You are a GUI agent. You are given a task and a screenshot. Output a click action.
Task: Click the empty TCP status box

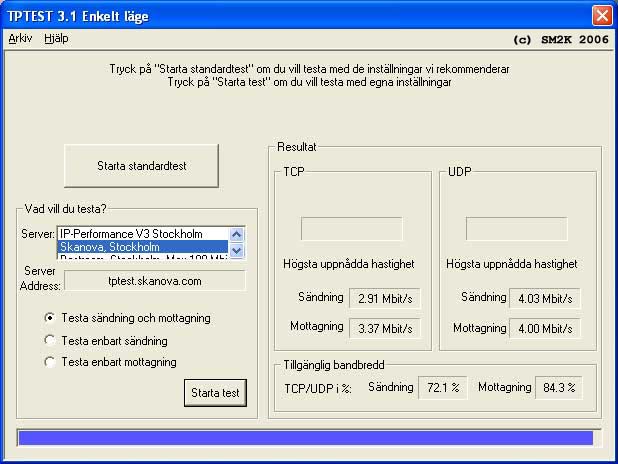point(352,228)
